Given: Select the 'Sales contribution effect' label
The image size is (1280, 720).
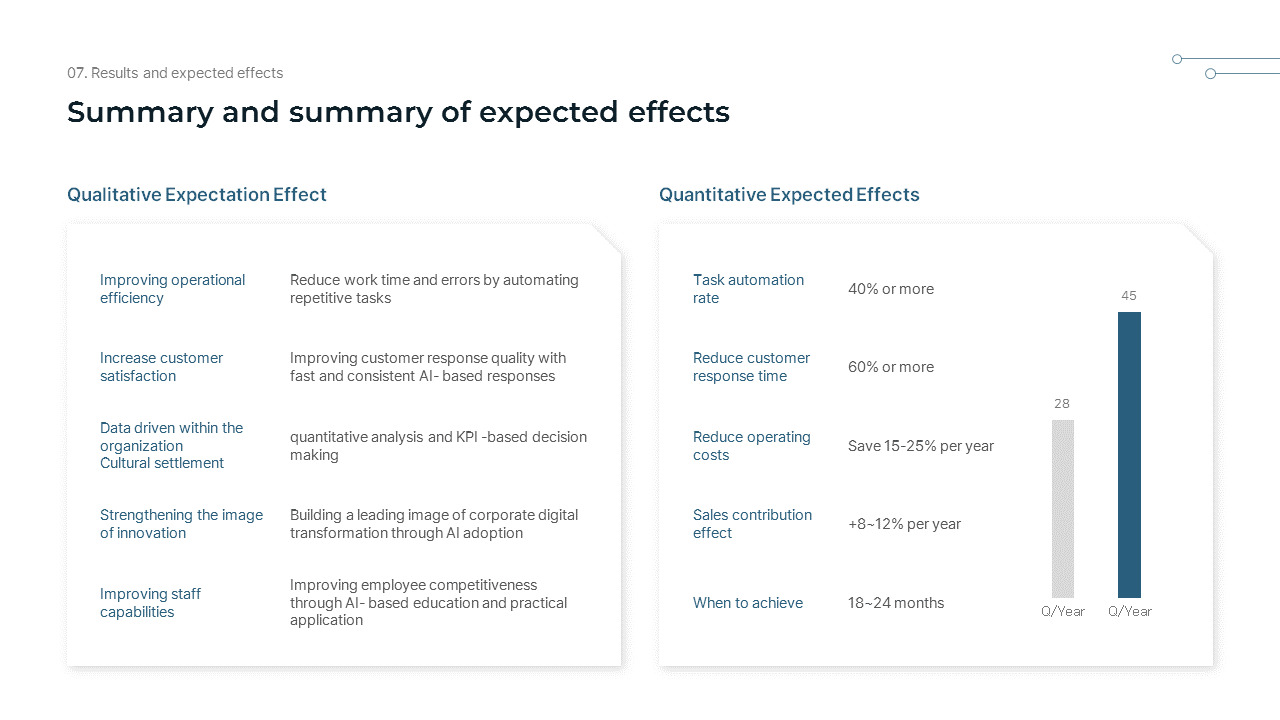Looking at the screenshot, I should [752, 524].
